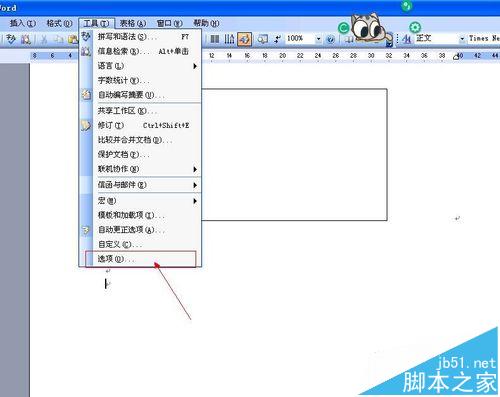Select 选项(O)... menu item
500x397 pixels.
coord(140,259)
